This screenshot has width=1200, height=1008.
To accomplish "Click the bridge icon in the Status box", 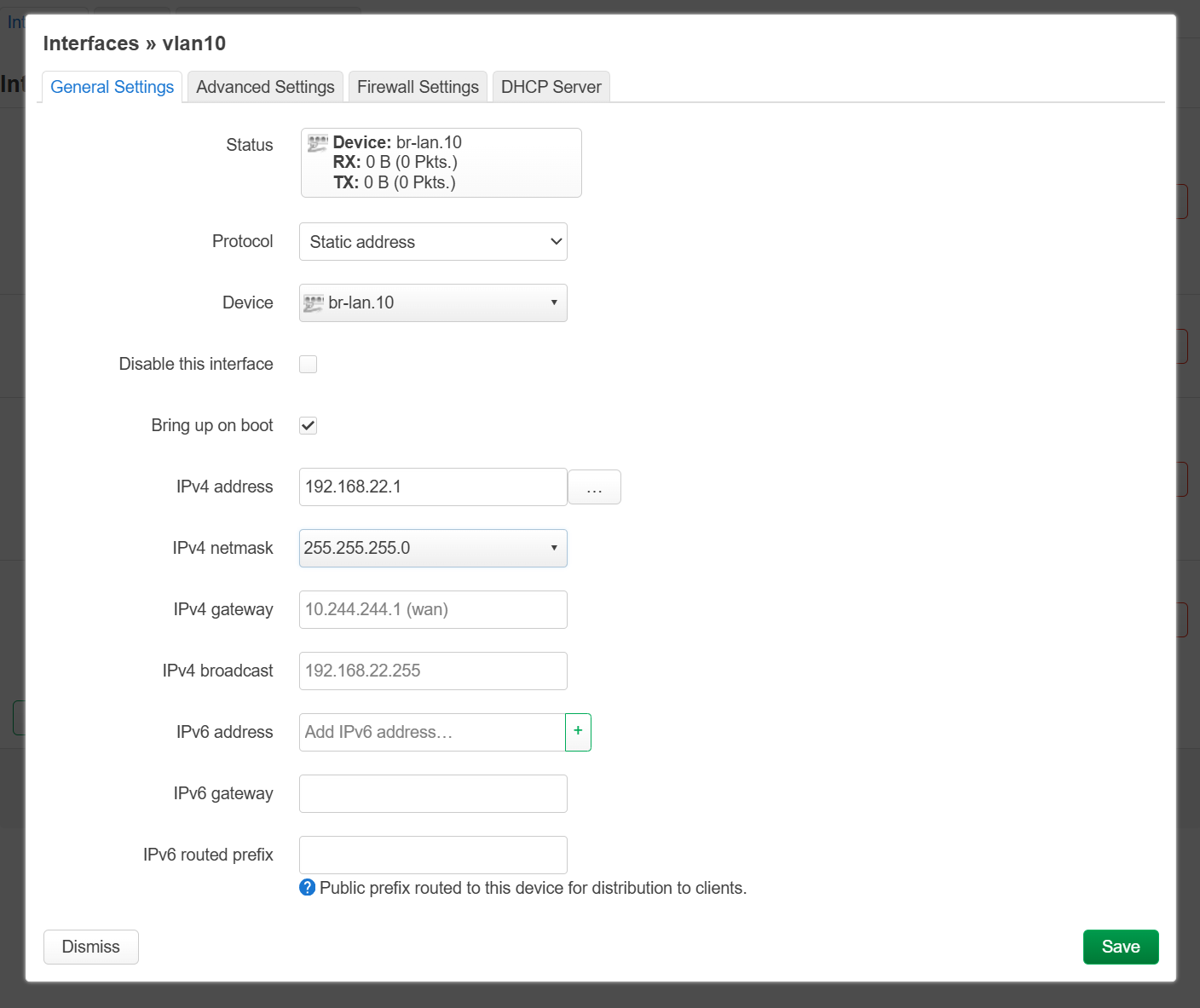I will (318, 143).
